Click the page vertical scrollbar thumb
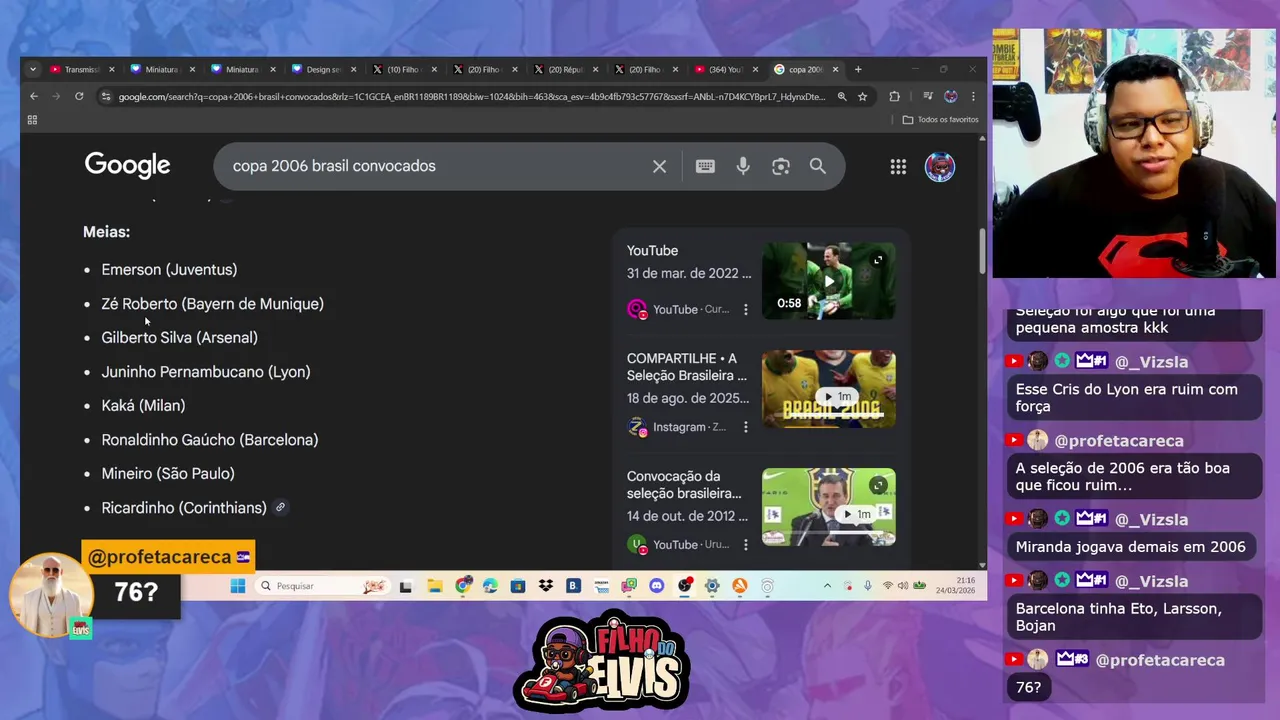The height and width of the screenshot is (720, 1280). pyautogui.click(x=982, y=252)
